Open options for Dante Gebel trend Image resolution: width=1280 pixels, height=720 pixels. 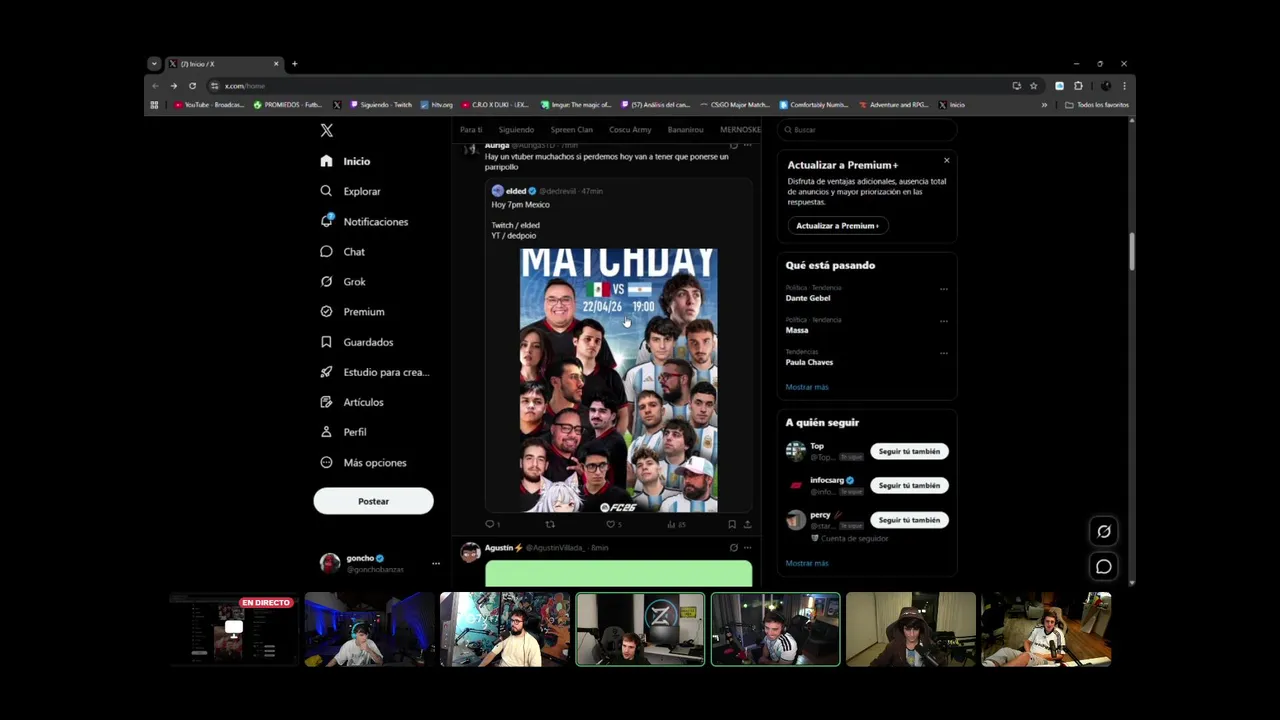(943, 289)
